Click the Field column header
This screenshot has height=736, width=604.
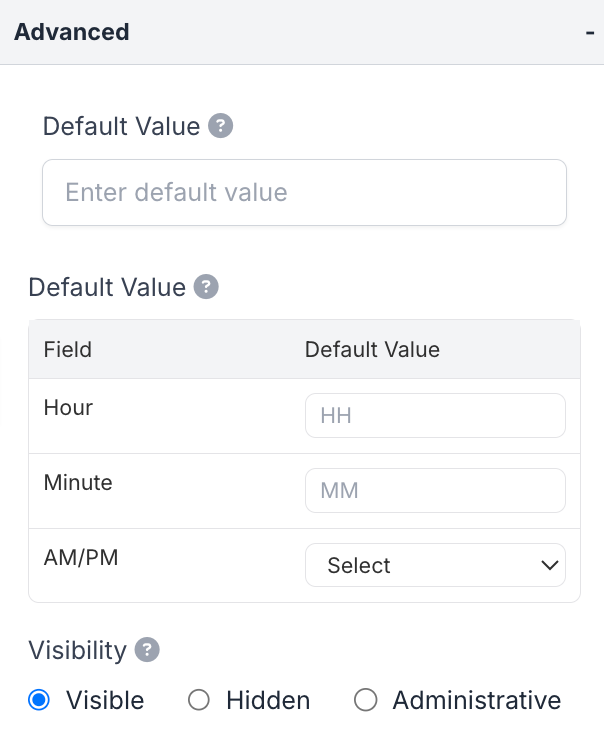(x=68, y=349)
